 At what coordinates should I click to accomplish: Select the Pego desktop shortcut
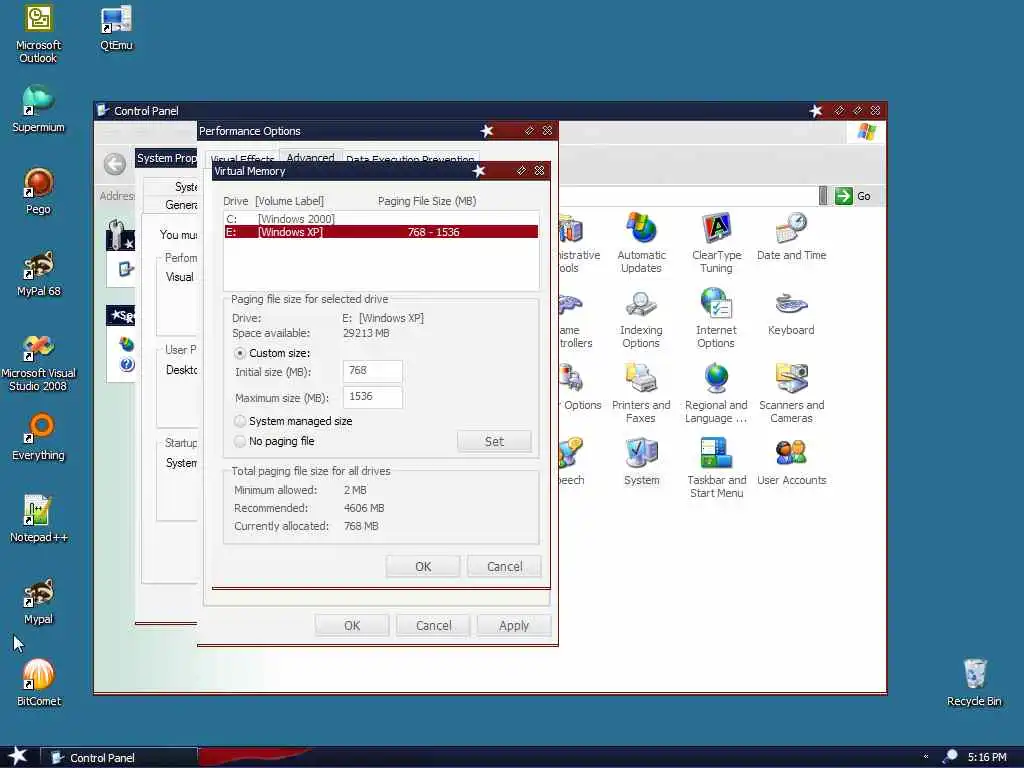(x=39, y=191)
